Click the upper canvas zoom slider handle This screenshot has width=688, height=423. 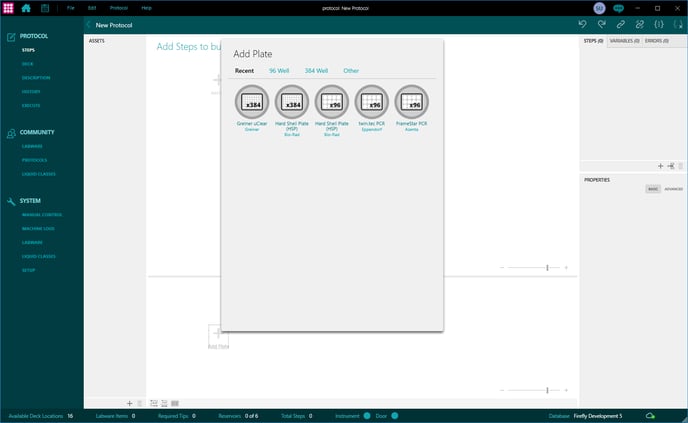coord(547,267)
